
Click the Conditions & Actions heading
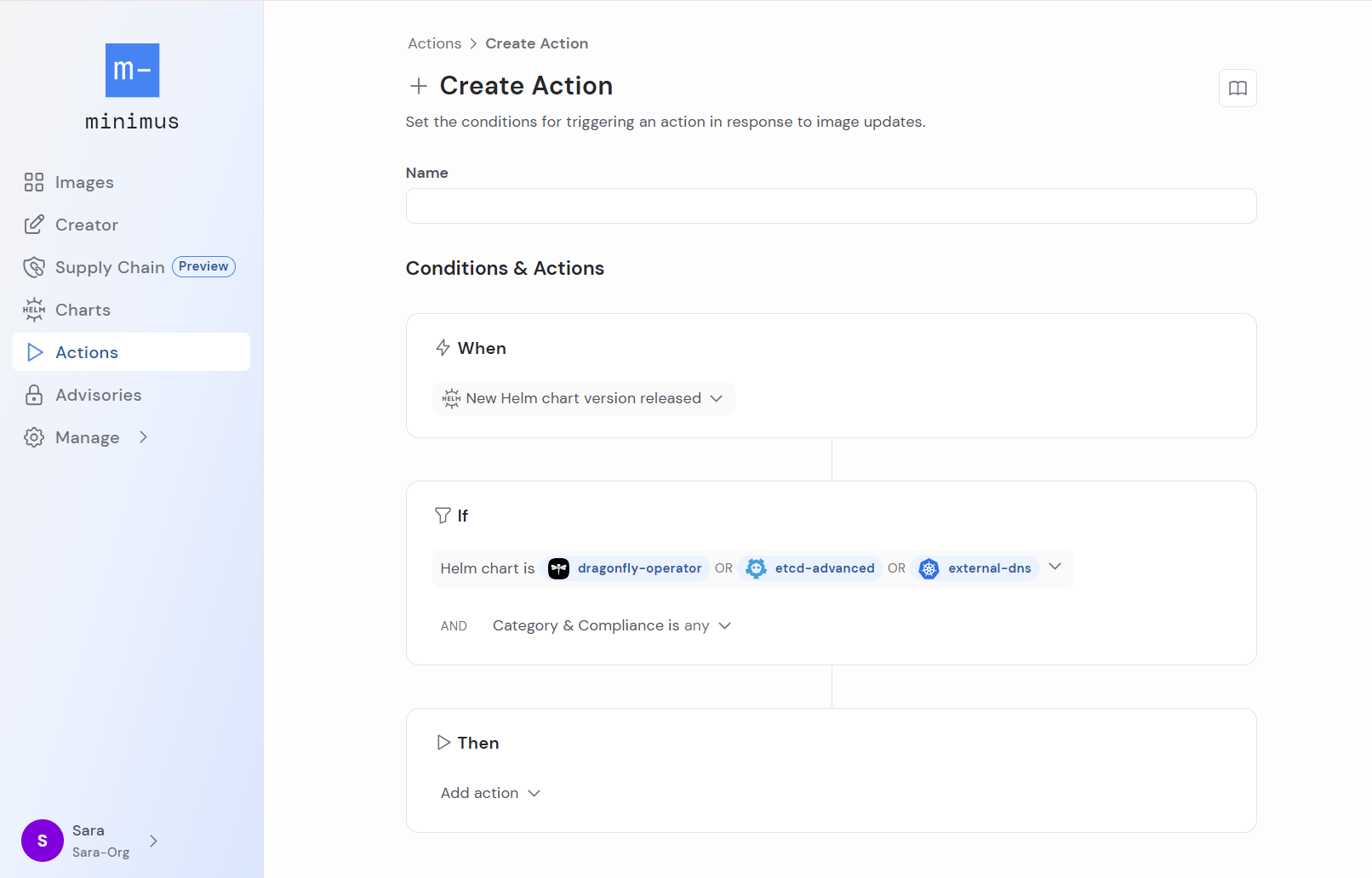click(505, 268)
